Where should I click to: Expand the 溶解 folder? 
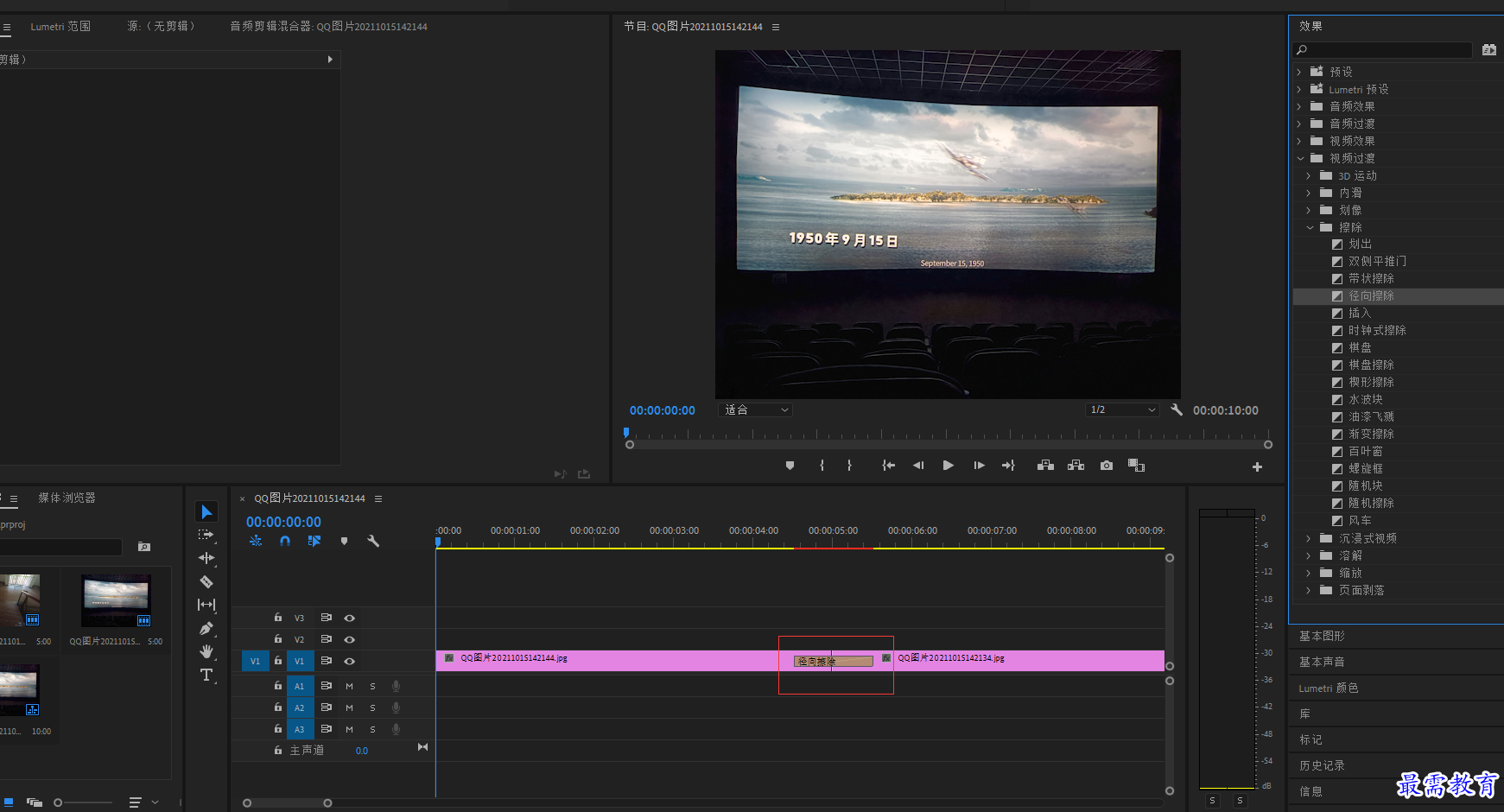tap(1308, 555)
